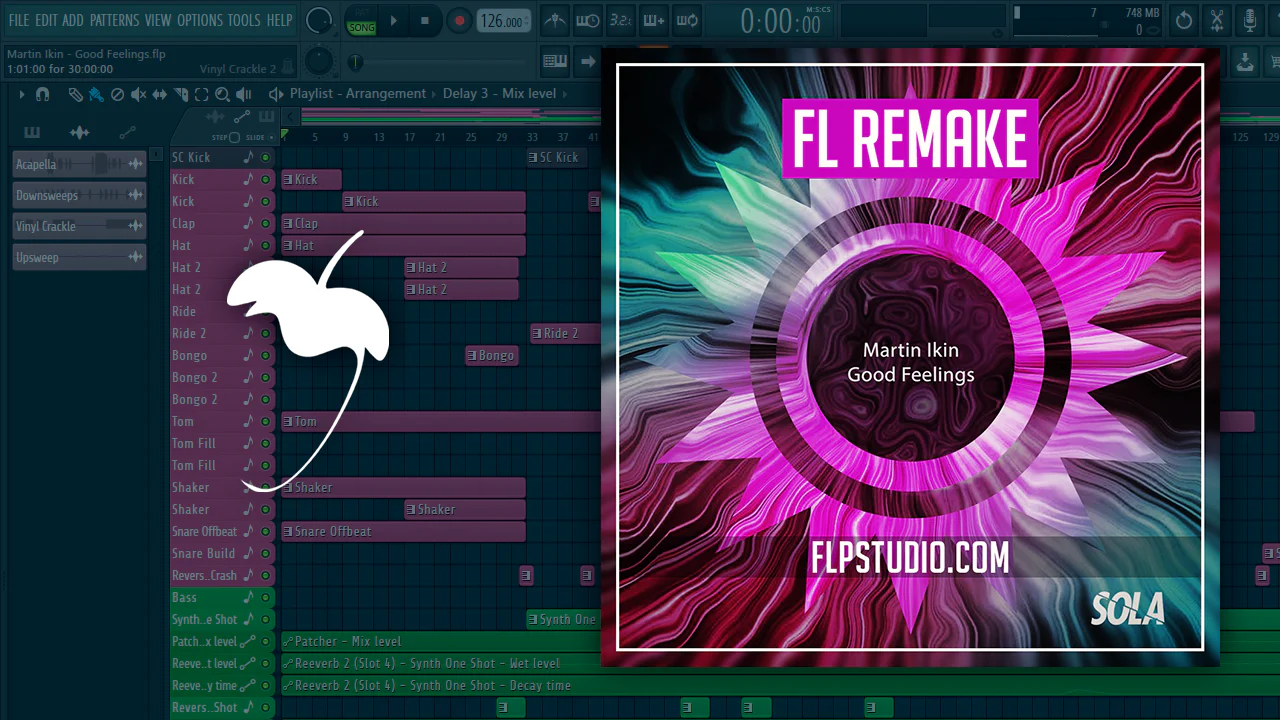This screenshot has height=720, width=1280.
Task: Click the song time display
Action: point(781,21)
